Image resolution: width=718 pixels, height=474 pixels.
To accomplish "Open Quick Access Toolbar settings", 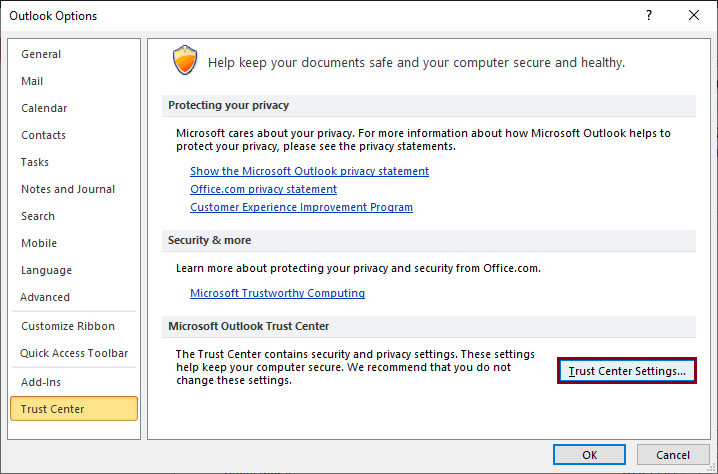I will point(74,353).
